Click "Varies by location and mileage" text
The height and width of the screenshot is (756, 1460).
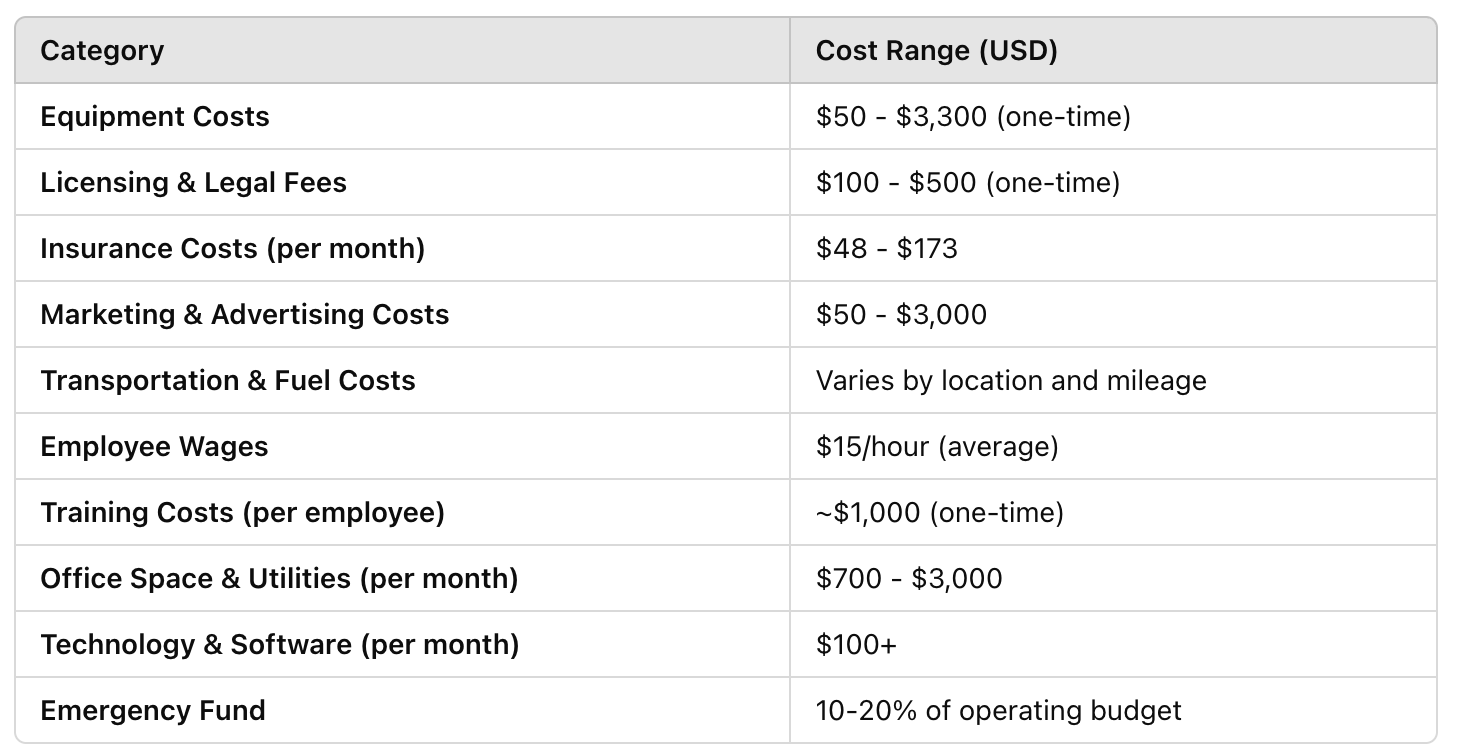(x=1011, y=380)
